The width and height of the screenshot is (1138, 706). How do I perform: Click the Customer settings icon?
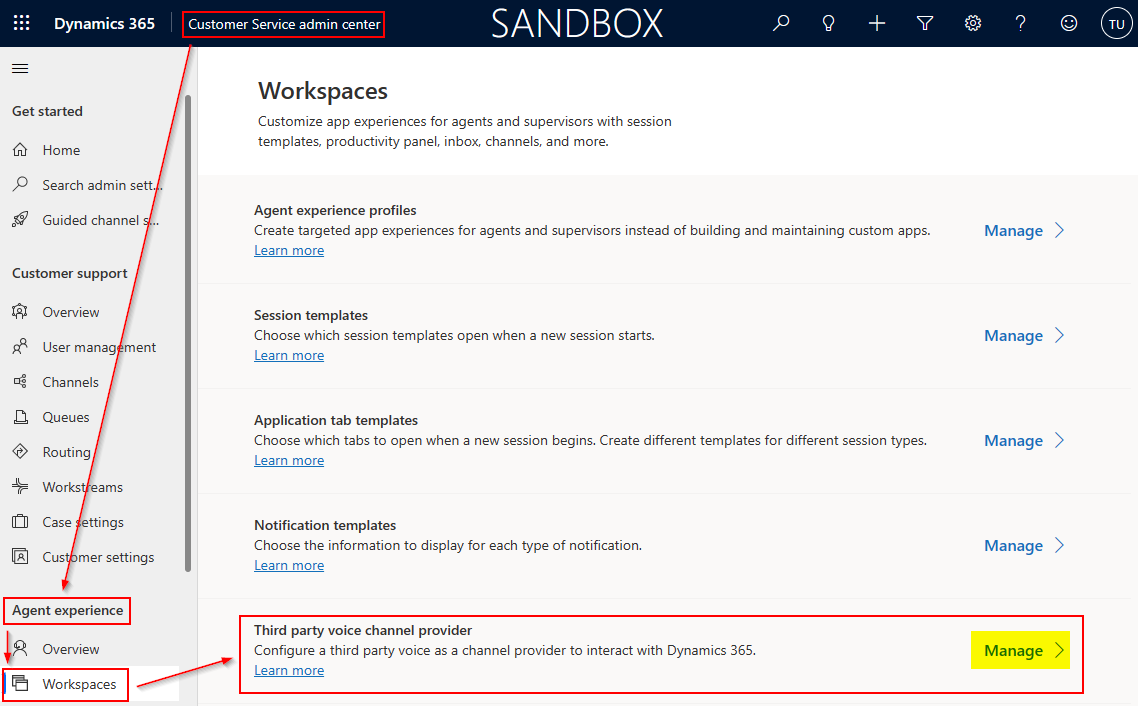pyautogui.click(x=20, y=557)
